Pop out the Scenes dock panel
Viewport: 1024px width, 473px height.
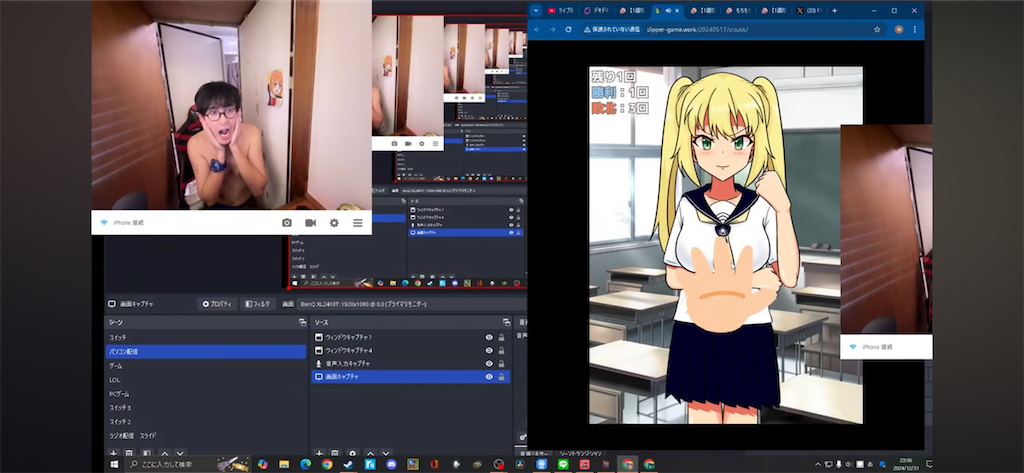click(302, 323)
